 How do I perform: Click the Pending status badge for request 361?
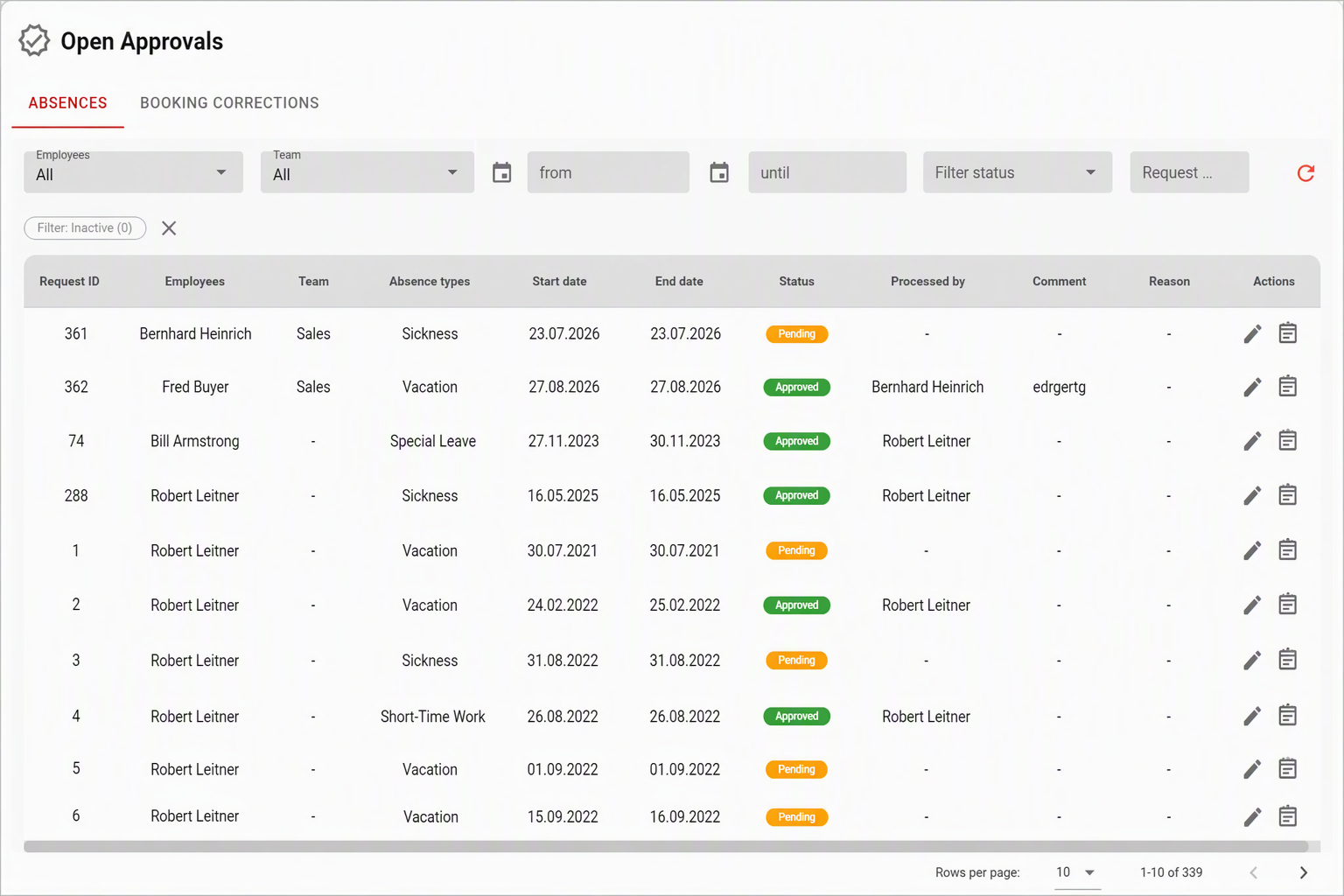(x=796, y=333)
